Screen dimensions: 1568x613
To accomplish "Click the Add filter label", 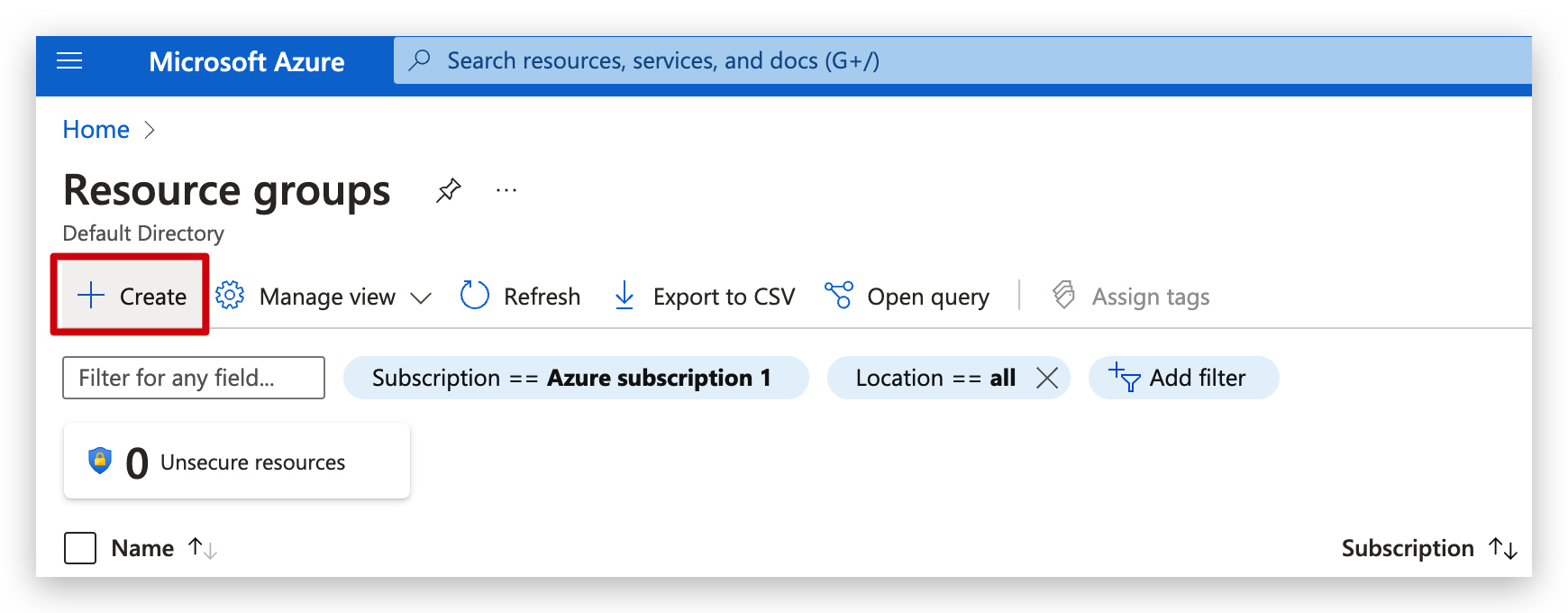I will coord(1198,378).
